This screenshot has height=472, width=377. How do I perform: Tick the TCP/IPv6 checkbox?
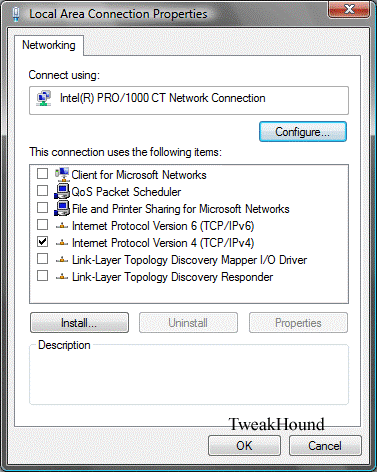[42, 225]
